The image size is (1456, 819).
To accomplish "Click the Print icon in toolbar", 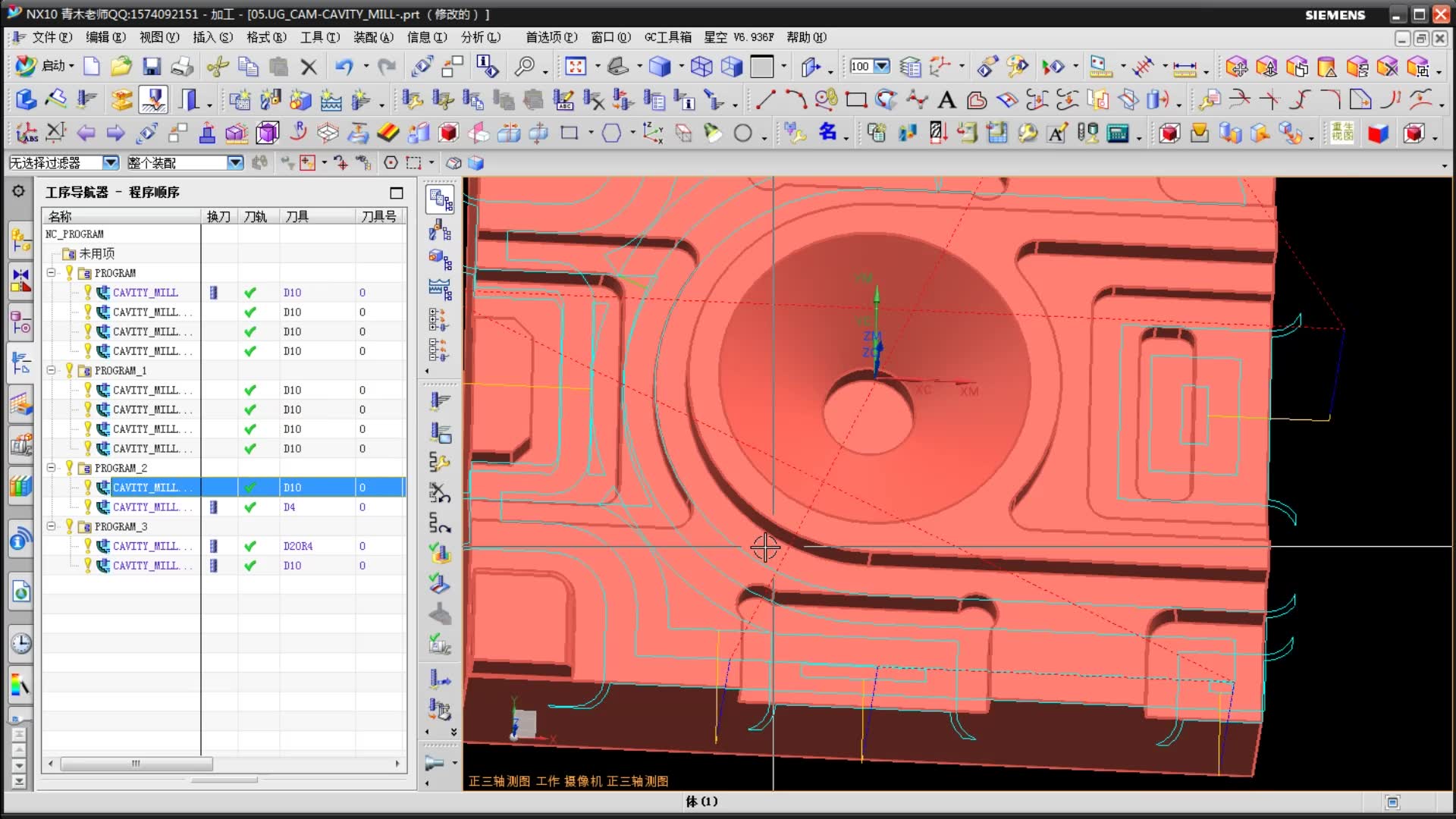I will pyautogui.click(x=182, y=67).
